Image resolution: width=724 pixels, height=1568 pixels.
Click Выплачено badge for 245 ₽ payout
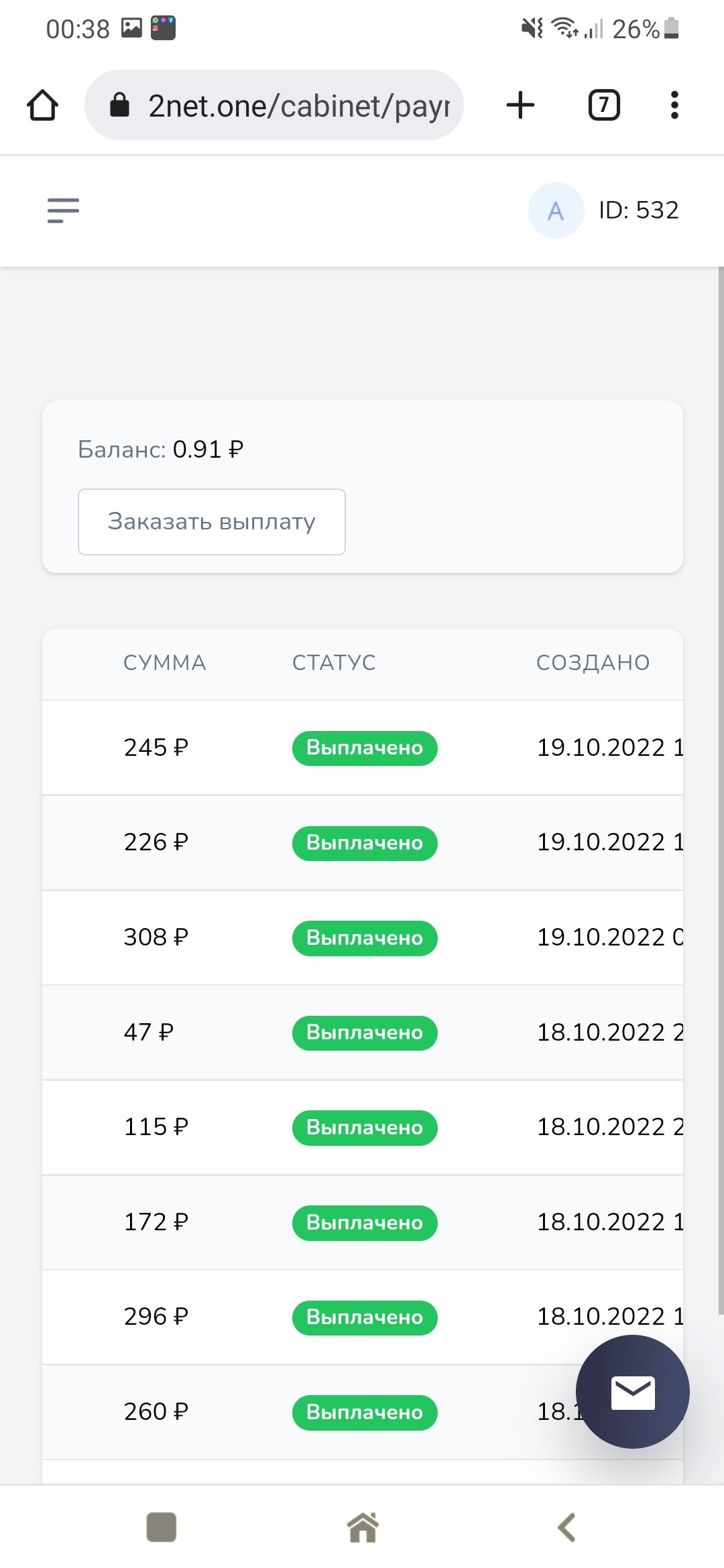tap(365, 748)
